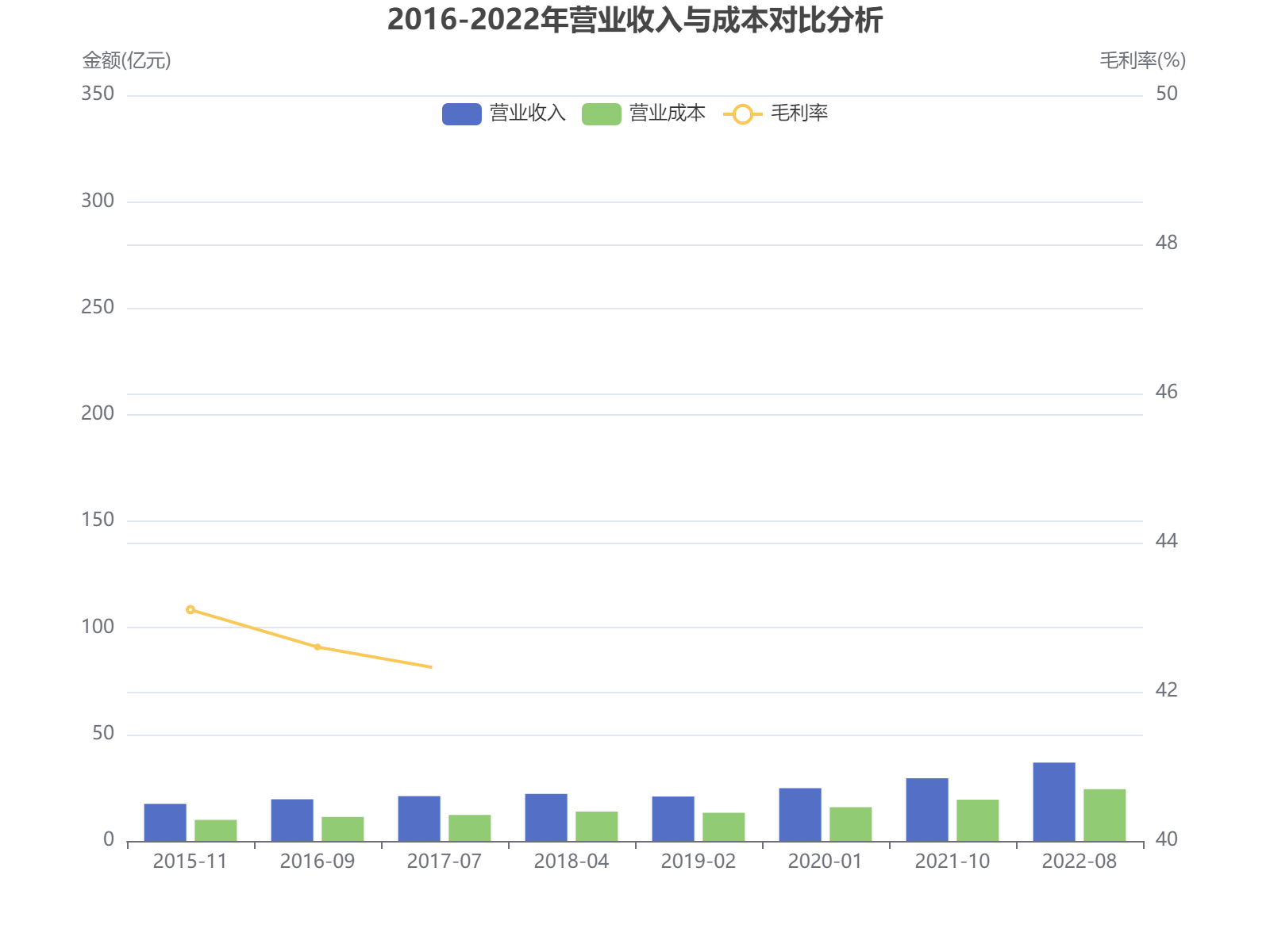Viewport: 1270px width, 952px height.
Task: Click the 2016-09 gross margin line point
Action: (x=317, y=647)
